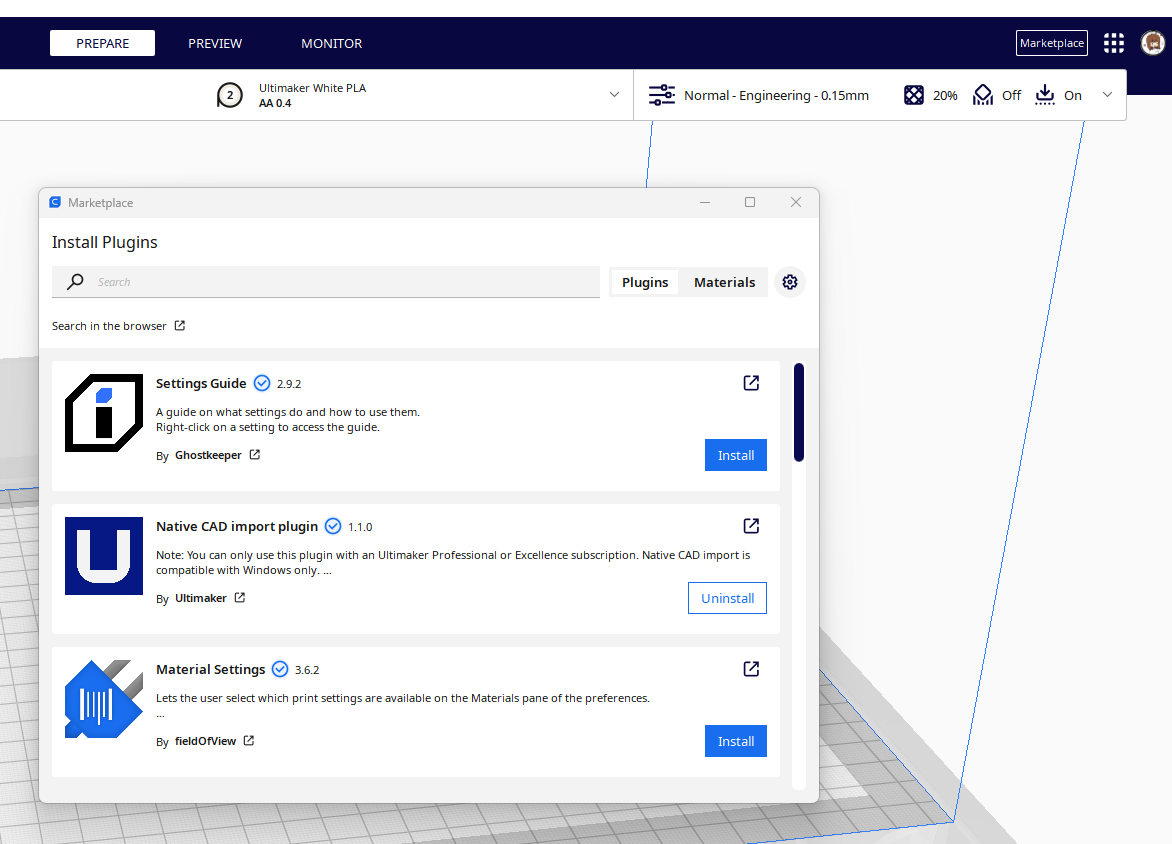Switch to the MONITOR stage
This screenshot has width=1172, height=844.
(332, 43)
